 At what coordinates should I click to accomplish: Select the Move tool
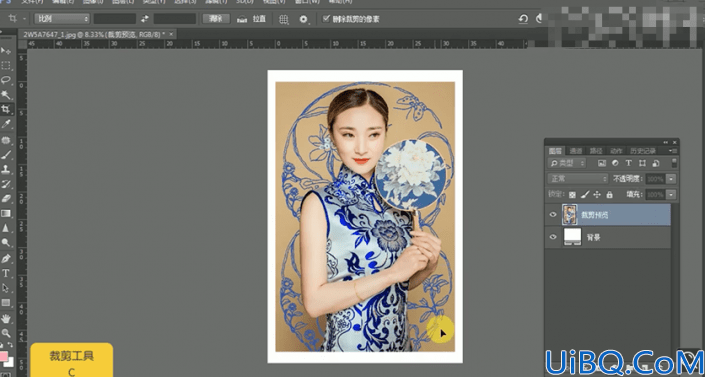(6, 51)
